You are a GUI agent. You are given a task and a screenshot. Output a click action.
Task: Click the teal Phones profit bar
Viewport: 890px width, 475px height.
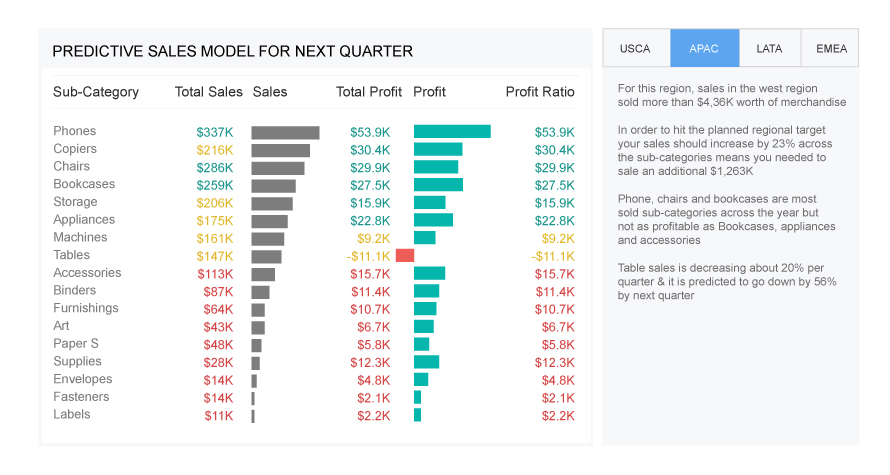[x=452, y=132]
